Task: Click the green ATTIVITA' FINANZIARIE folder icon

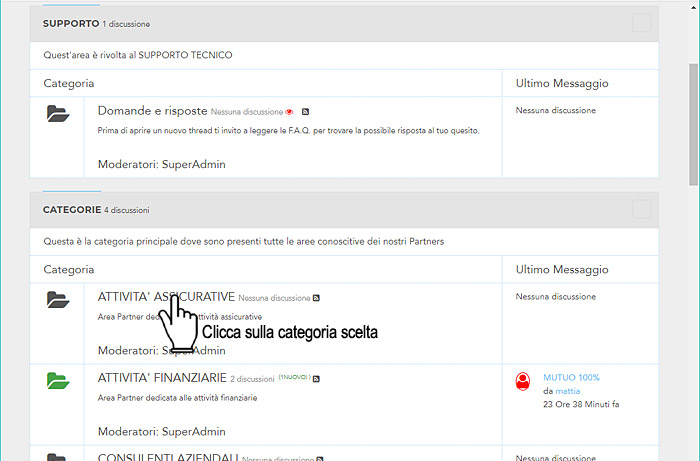Action: (x=58, y=381)
